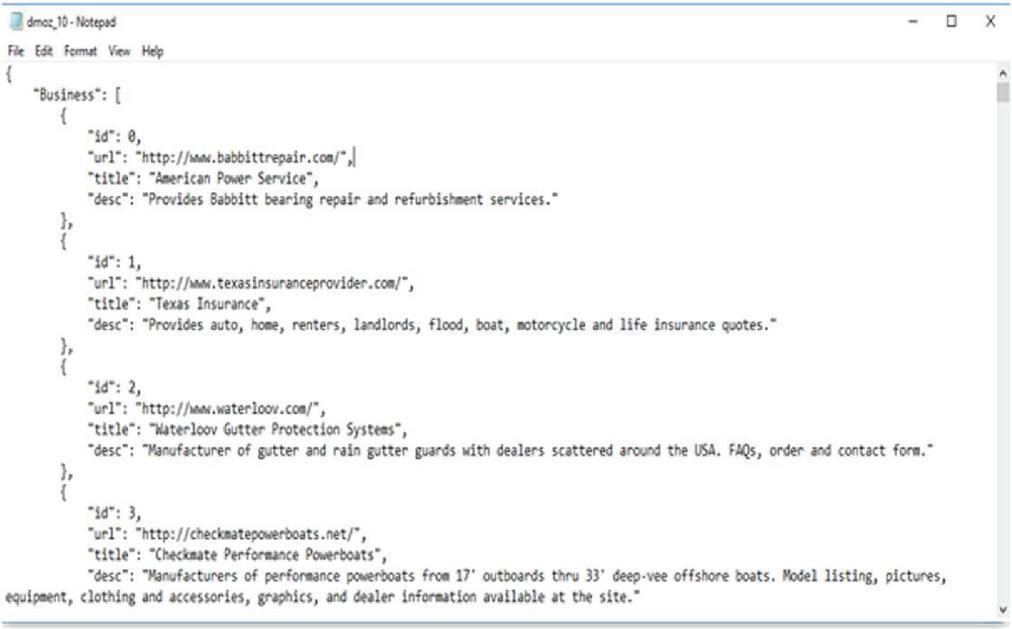Click the dmoz_10 - Notepad title text
This screenshot has width=1012, height=629.
72,22
